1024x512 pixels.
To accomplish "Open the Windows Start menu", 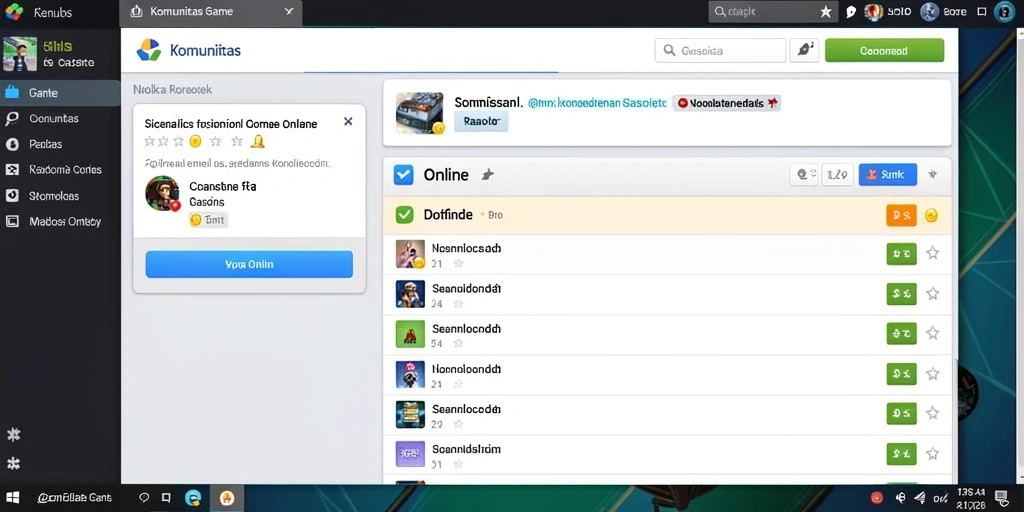I will pyautogui.click(x=12, y=498).
